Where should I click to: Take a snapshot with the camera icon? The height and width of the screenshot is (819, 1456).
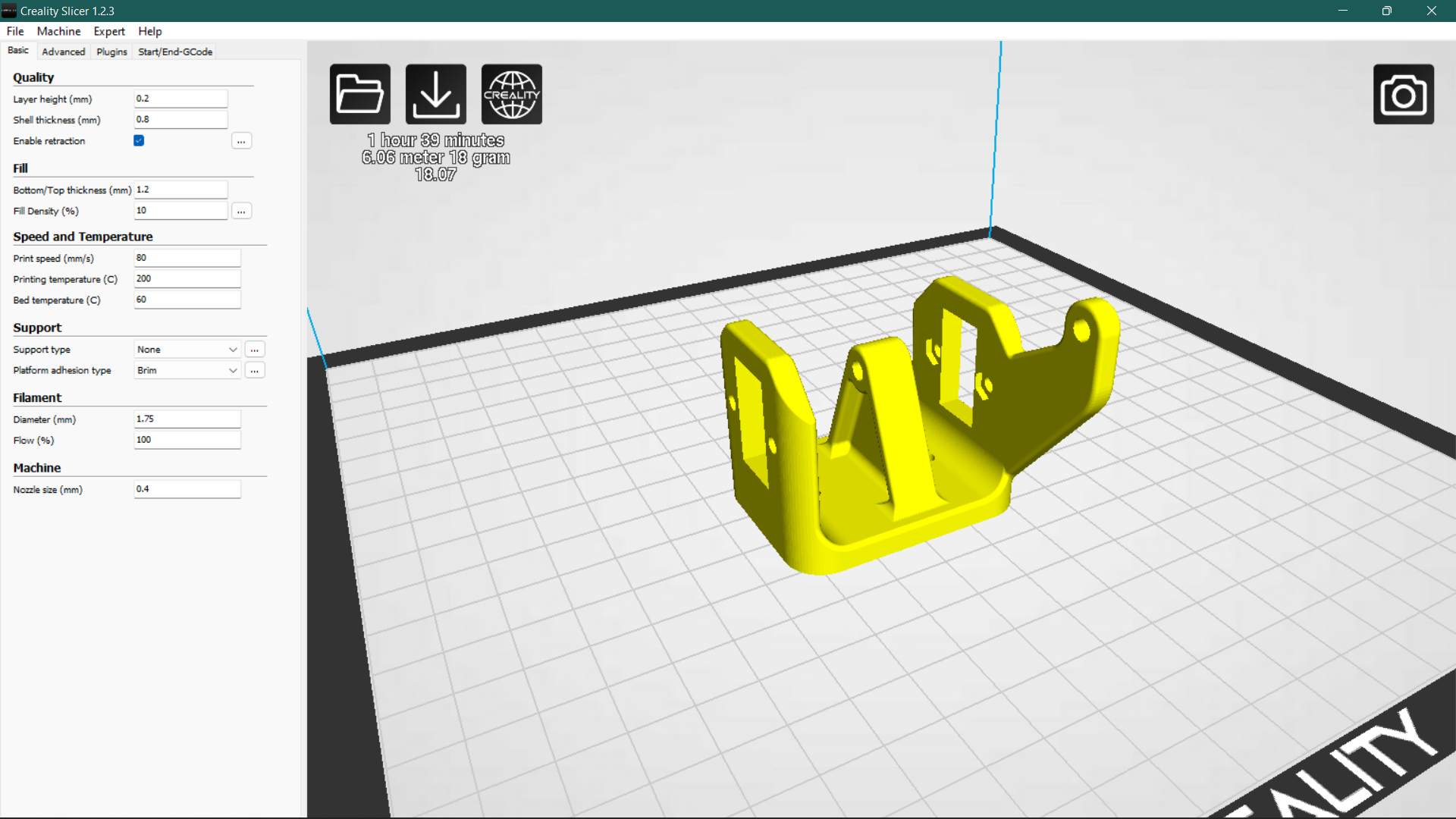coord(1404,94)
